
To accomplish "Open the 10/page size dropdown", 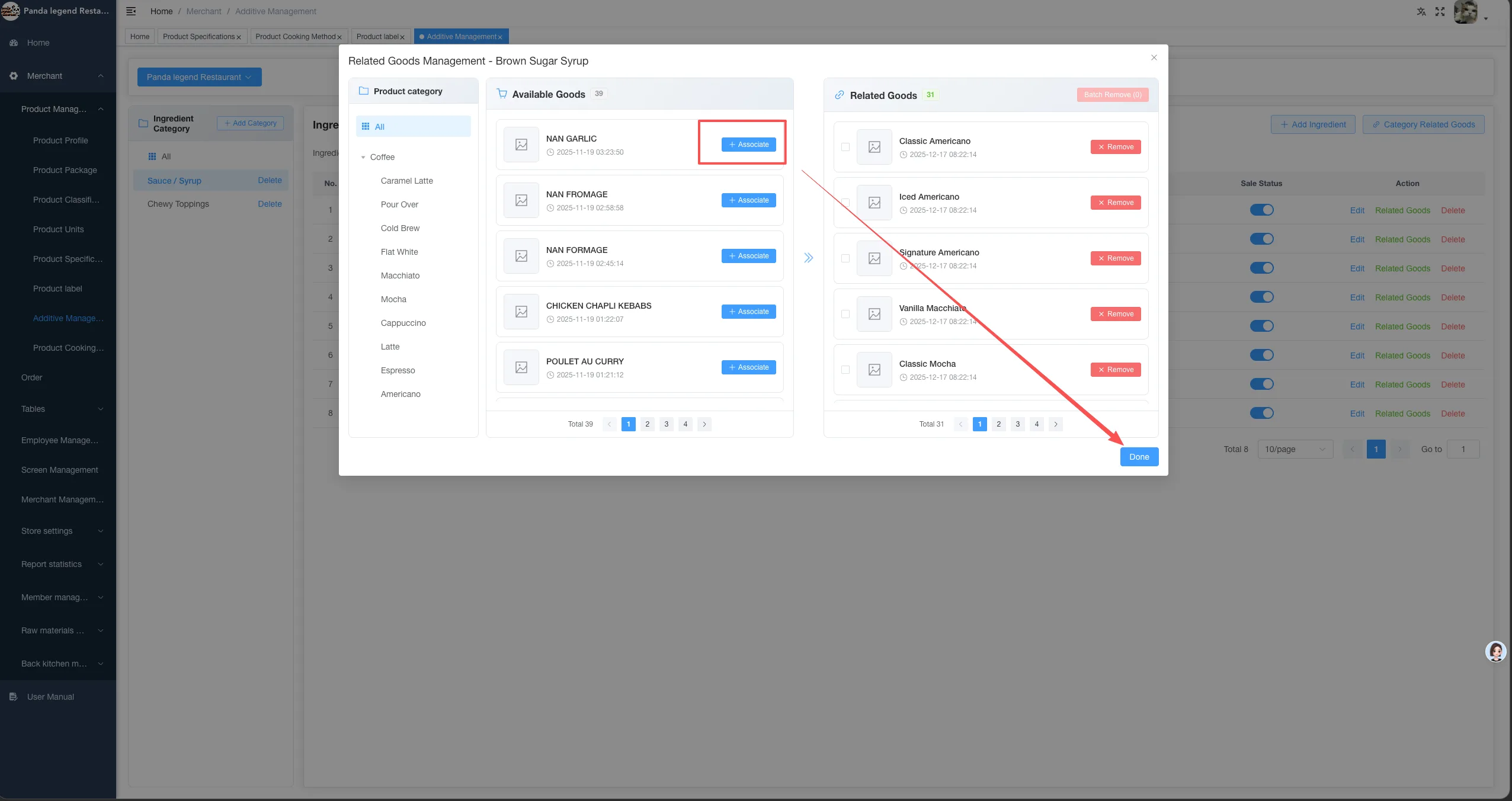I will [1295, 449].
